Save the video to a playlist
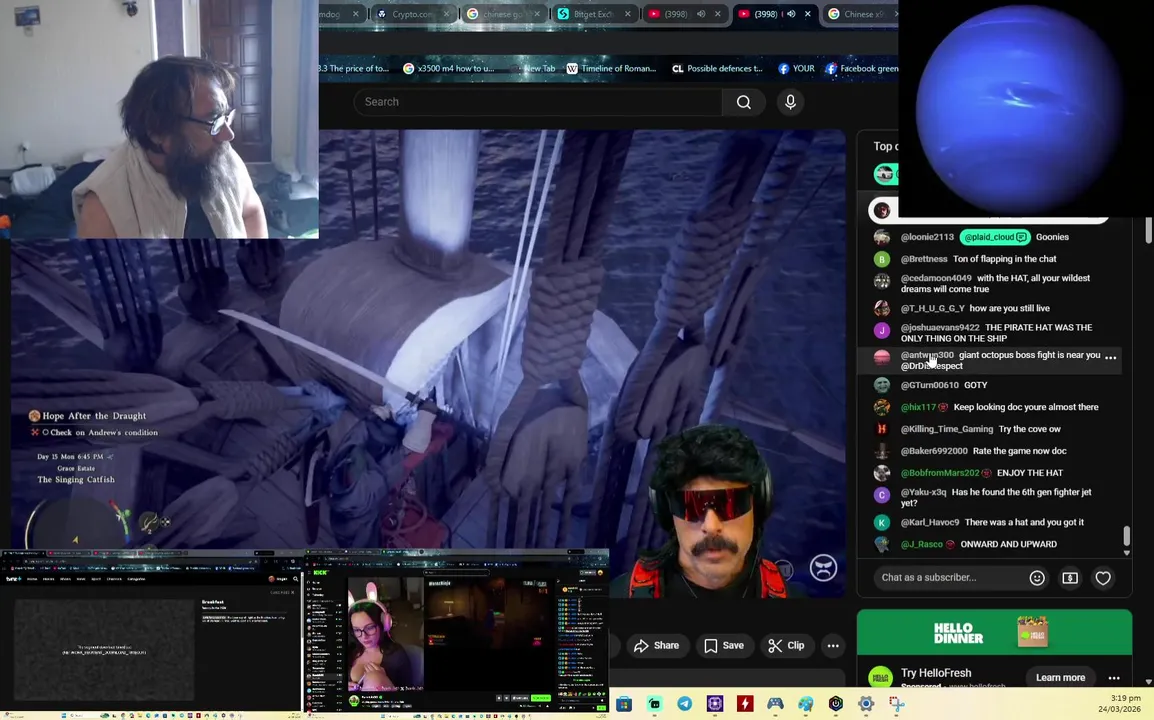This screenshot has width=1154, height=720. [x=724, y=646]
